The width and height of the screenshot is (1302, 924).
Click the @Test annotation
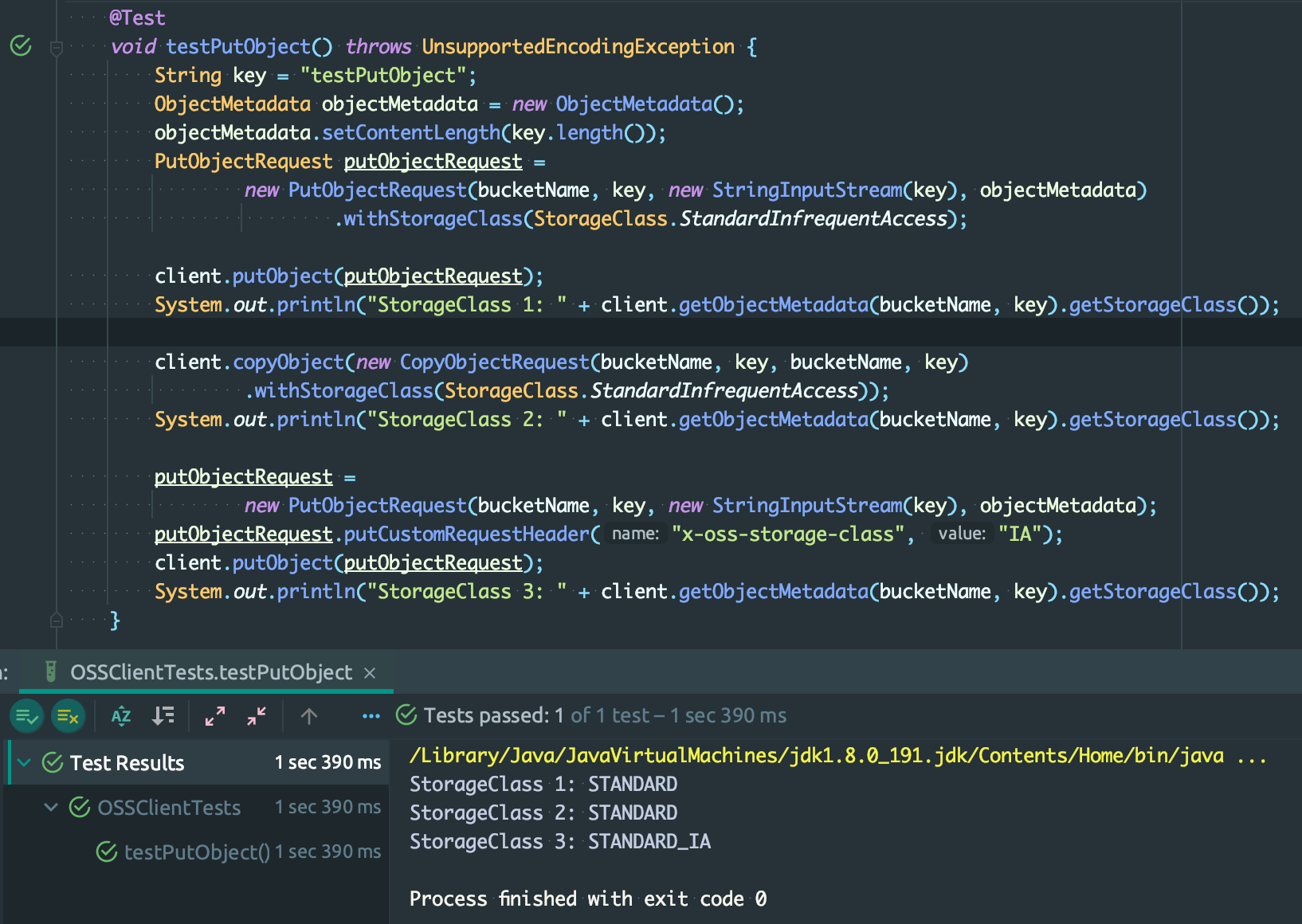click(137, 18)
